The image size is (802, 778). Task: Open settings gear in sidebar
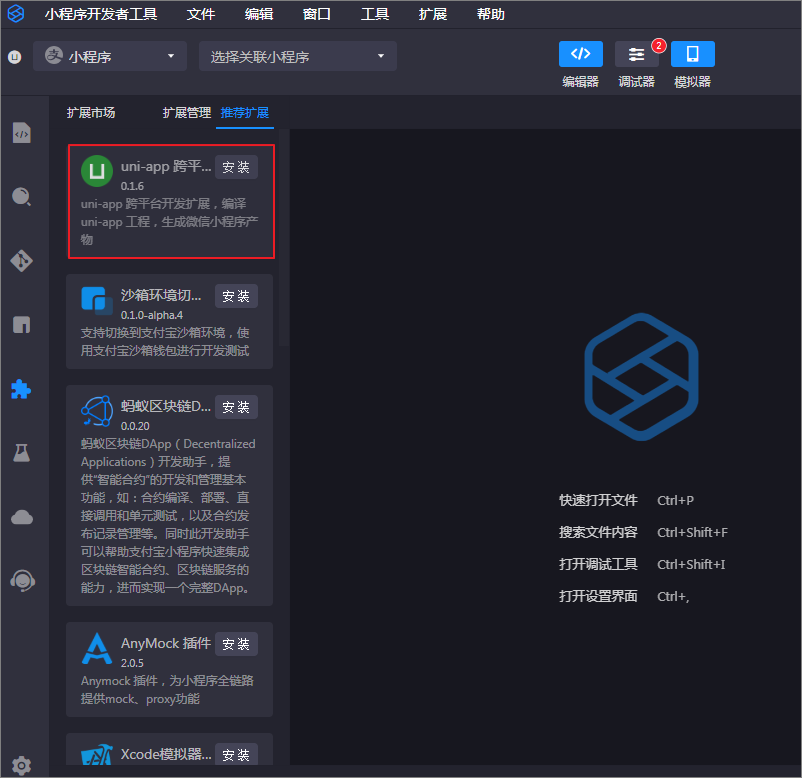(22, 766)
